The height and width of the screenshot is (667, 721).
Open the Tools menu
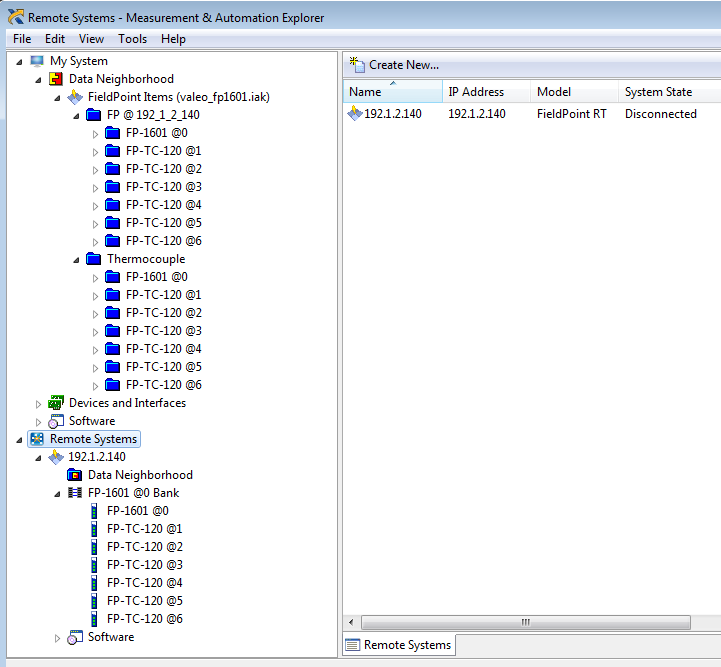click(132, 39)
